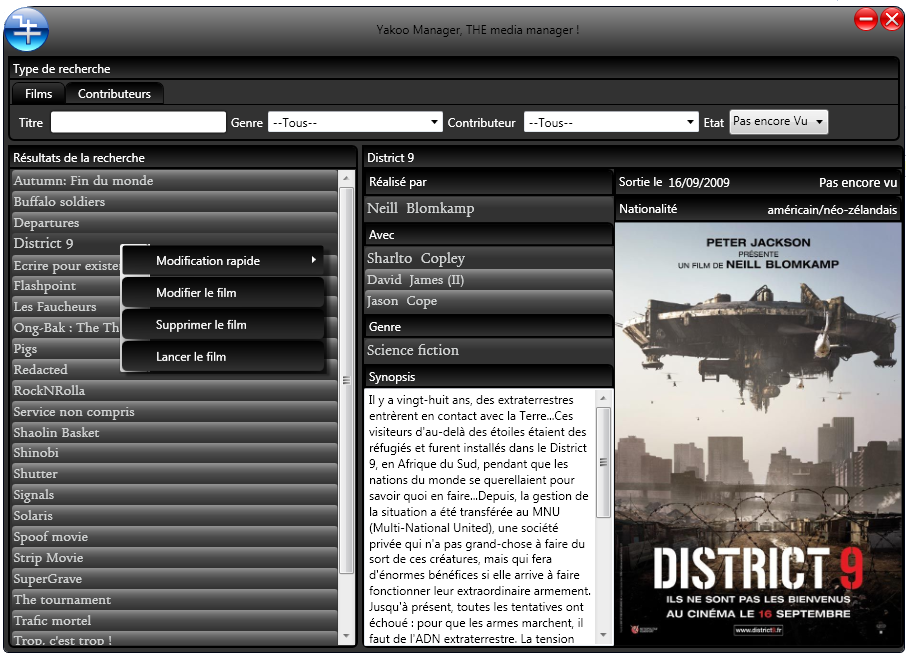Click the results list scrollbar thumb
This screenshot has height=659, width=911.
pyautogui.click(x=346, y=381)
